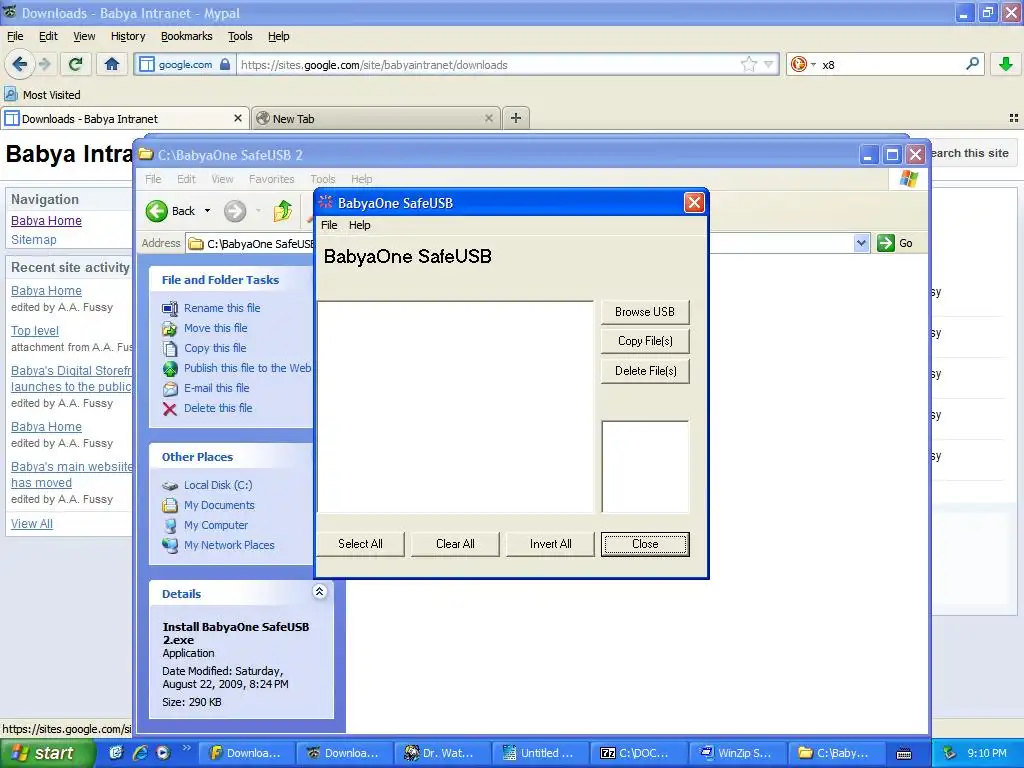The image size is (1024, 768).
Task: Click the Windows start button
Action: [x=47, y=753]
